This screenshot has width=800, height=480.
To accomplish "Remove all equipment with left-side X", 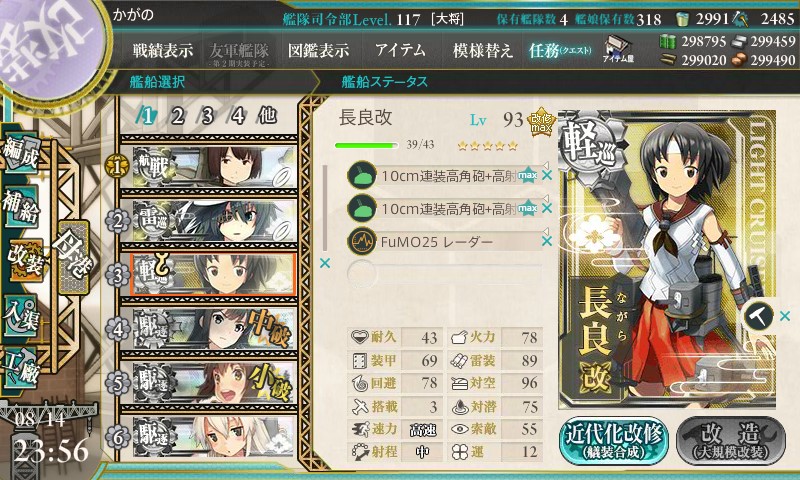I will point(324,263).
